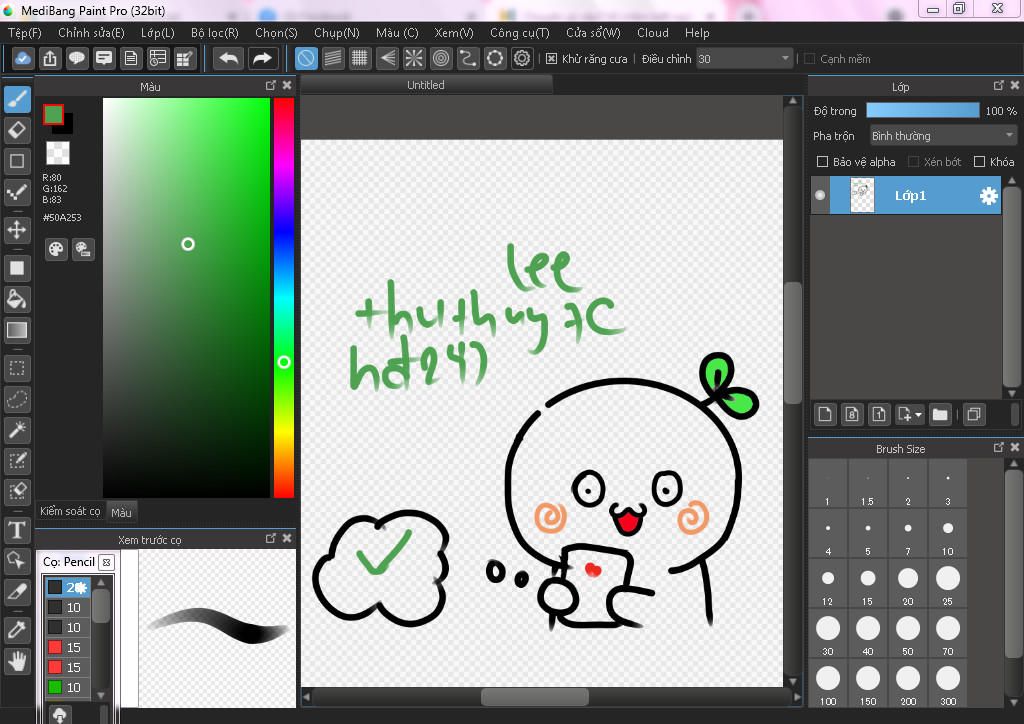The width and height of the screenshot is (1024, 724).
Task: Choose brush size 25
Action: coord(948,585)
